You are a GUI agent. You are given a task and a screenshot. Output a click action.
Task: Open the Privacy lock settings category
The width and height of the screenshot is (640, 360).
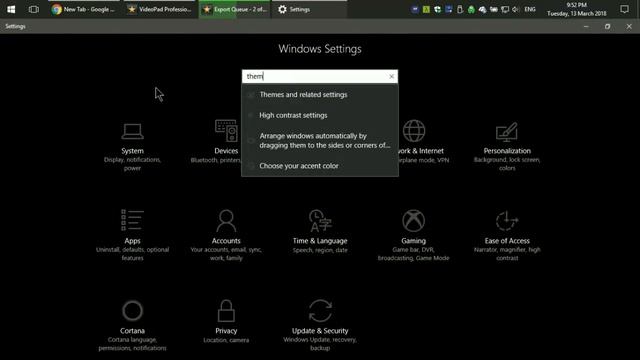226,322
